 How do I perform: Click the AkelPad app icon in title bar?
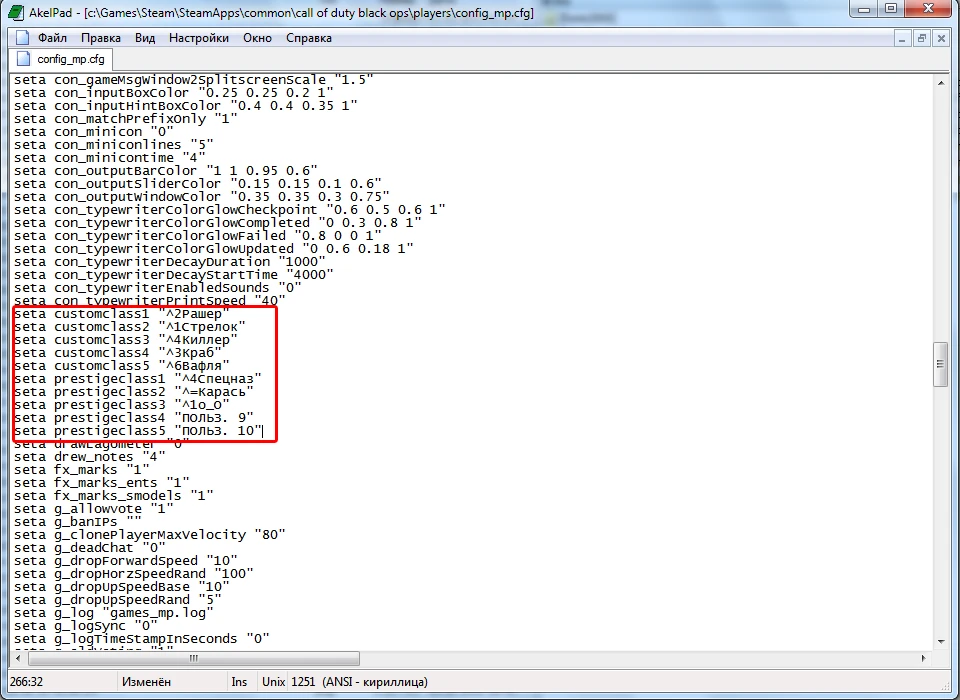[x=17, y=12]
